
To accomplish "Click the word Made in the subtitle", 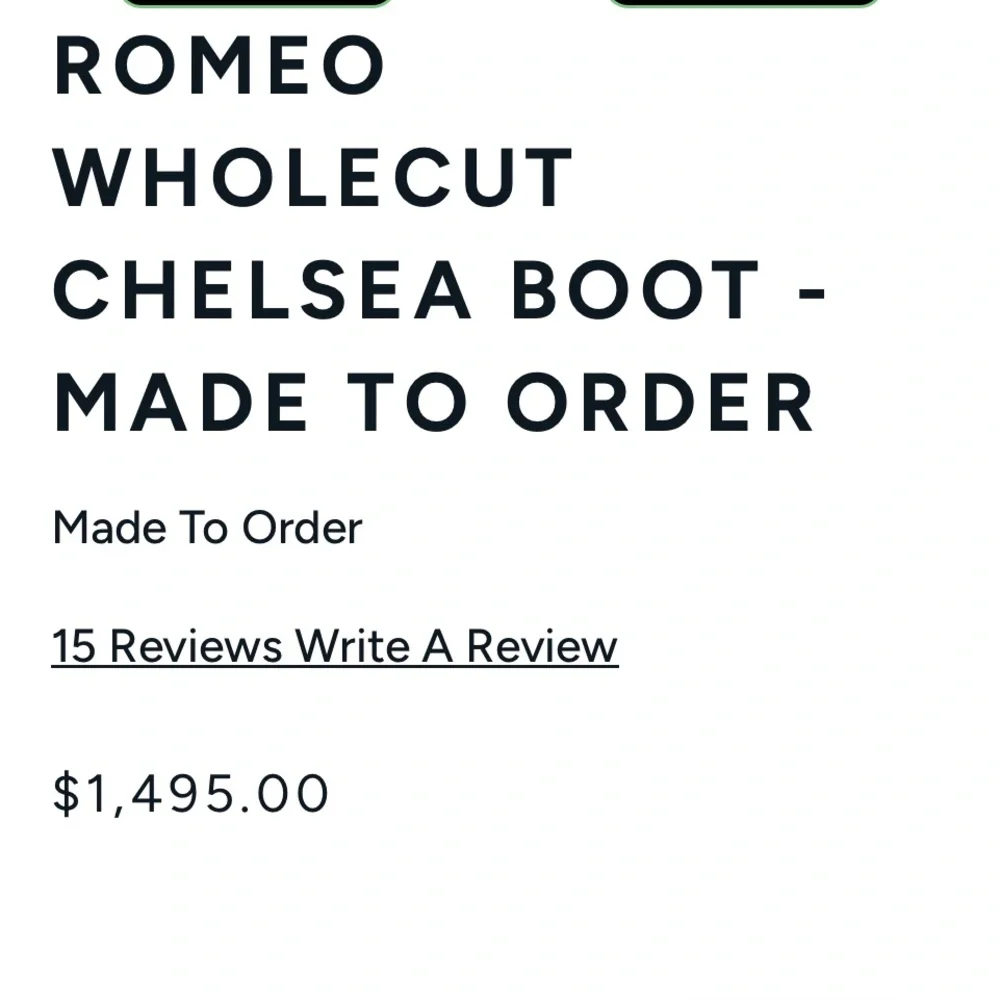I will [x=109, y=527].
